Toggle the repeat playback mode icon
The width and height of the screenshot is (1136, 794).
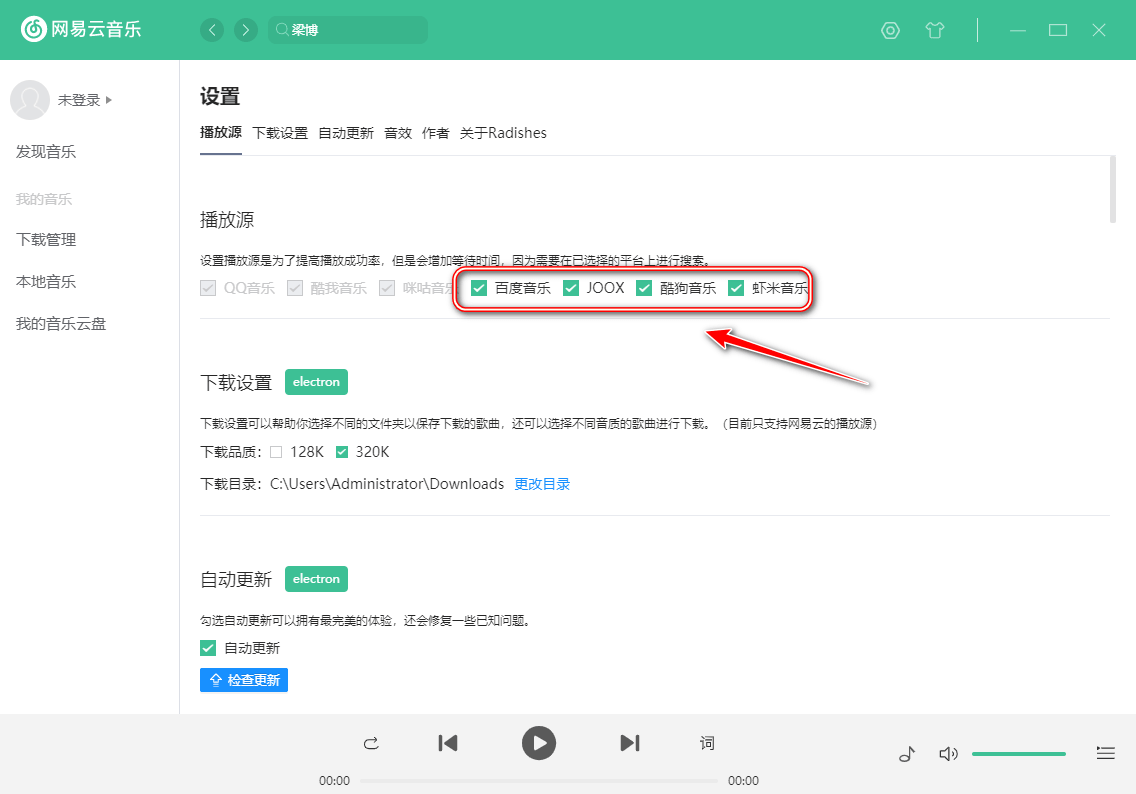click(371, 744)
